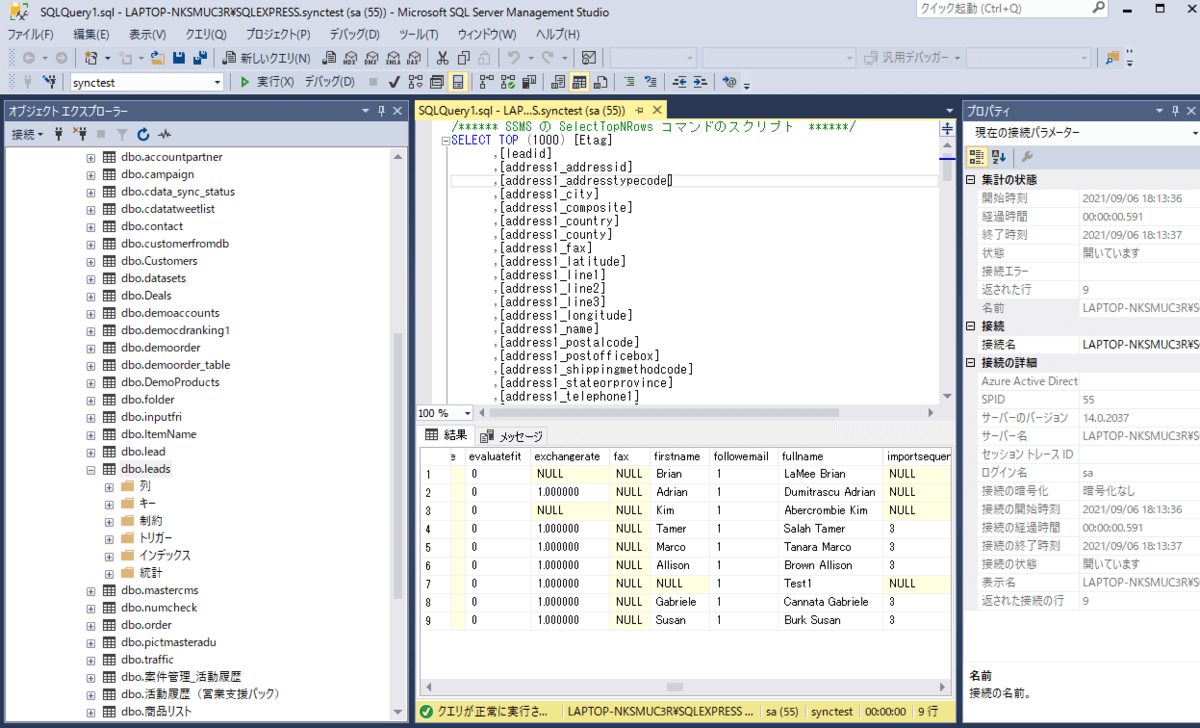Click the Open File folder icon
1200x728 pixels.
[159, 58]
